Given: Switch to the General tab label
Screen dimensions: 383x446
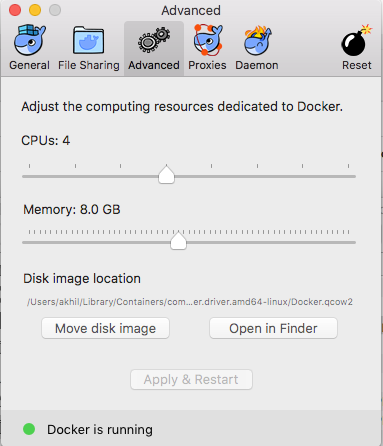Looking at the screenshot, I should (x=29, y=65).
